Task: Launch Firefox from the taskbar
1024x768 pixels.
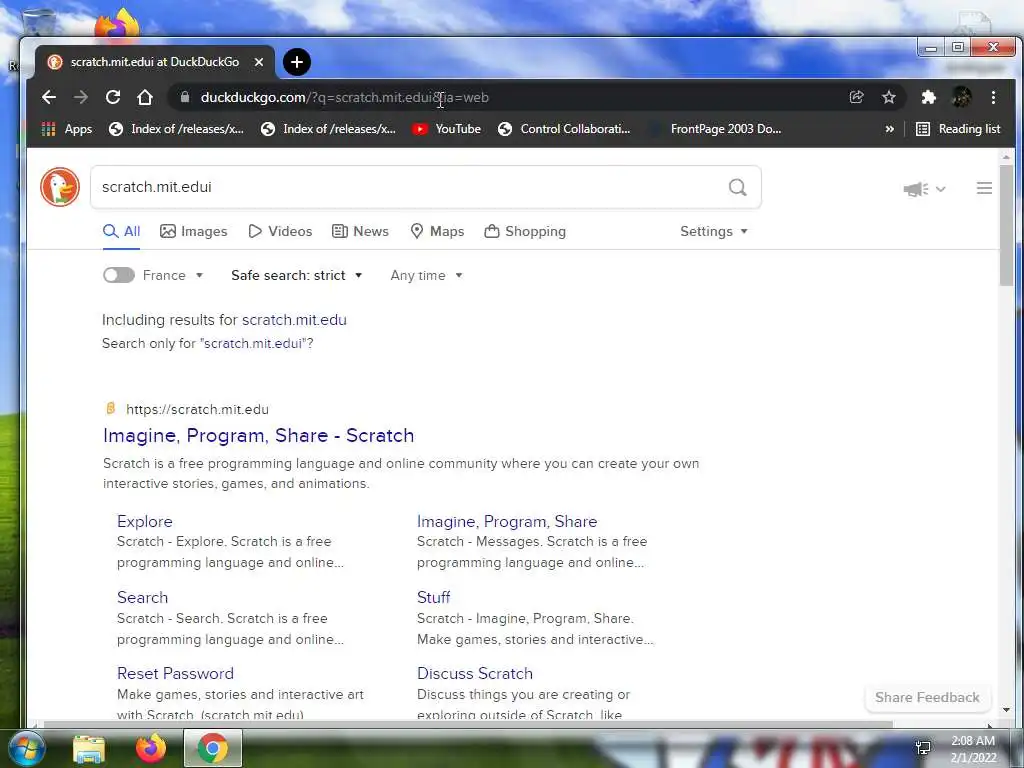Action: tap(151, 748)
